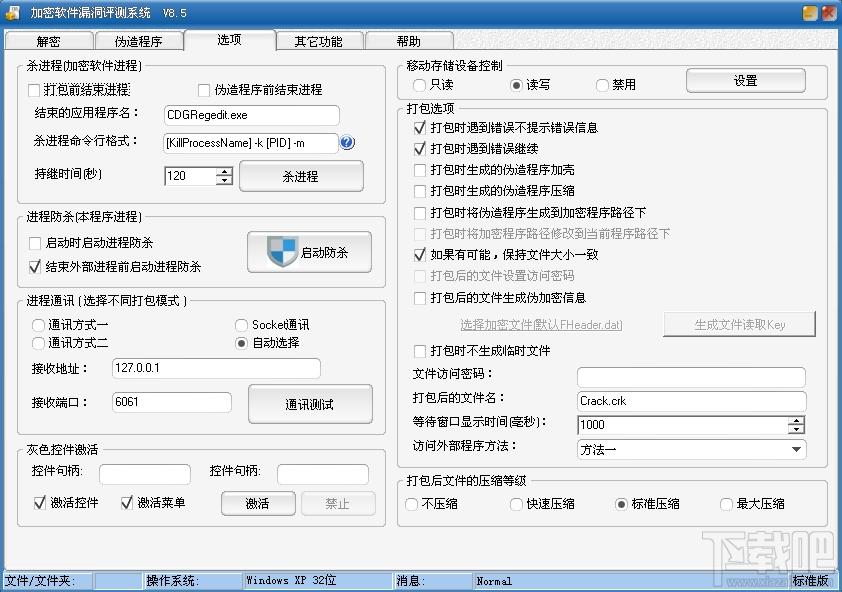Select 自动选择 communication radio
The image size is (842, 592).
(242, 343)
